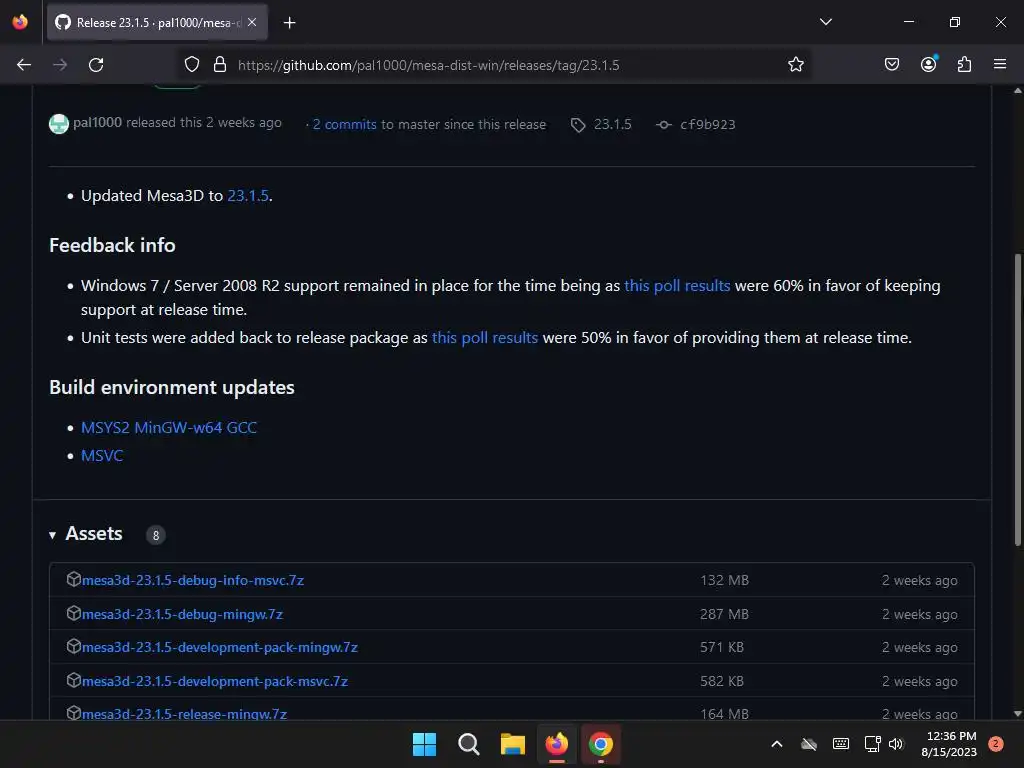Open Windows Start menu

tap(424, 744)
